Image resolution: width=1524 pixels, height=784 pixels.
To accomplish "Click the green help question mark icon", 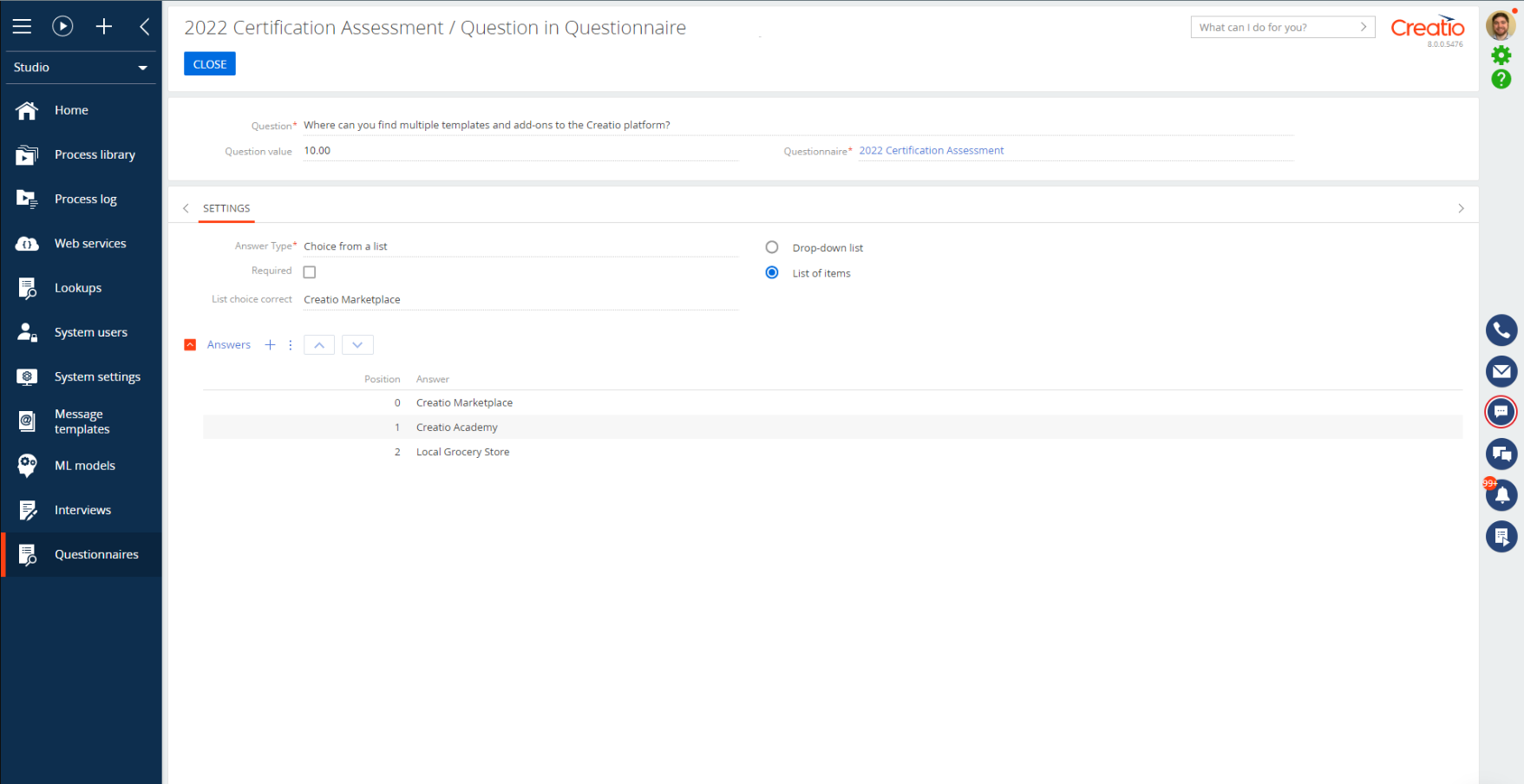I will coord(1501,80).
